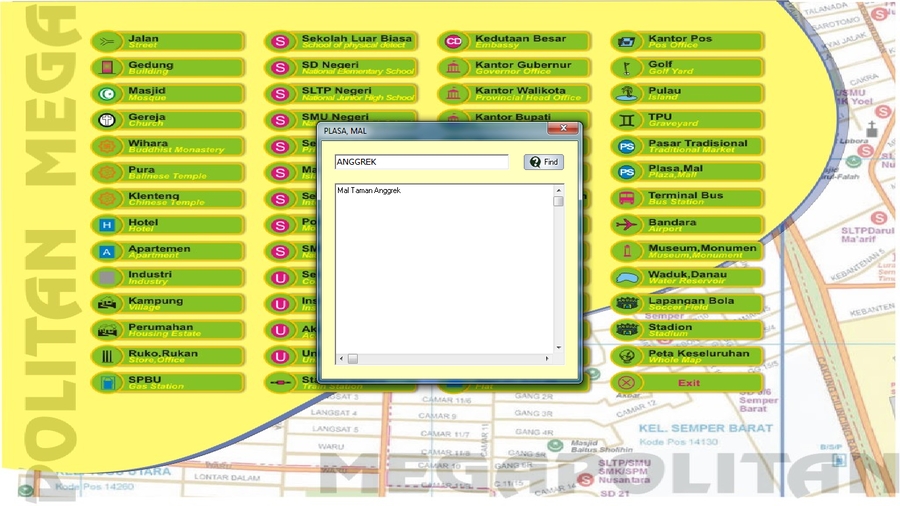
Task: Select the Kantor Pos icon
Action: pos(627,42)
